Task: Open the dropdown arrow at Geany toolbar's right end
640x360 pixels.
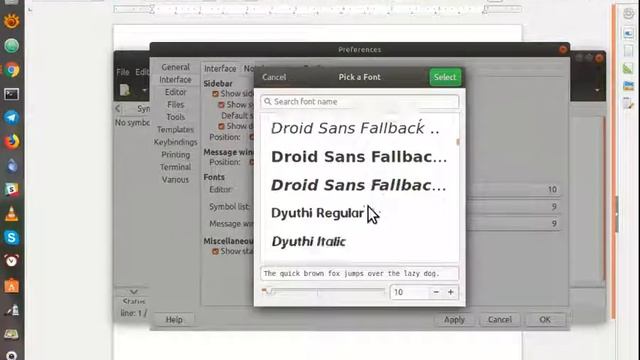Action: click(x=597, y=90)
